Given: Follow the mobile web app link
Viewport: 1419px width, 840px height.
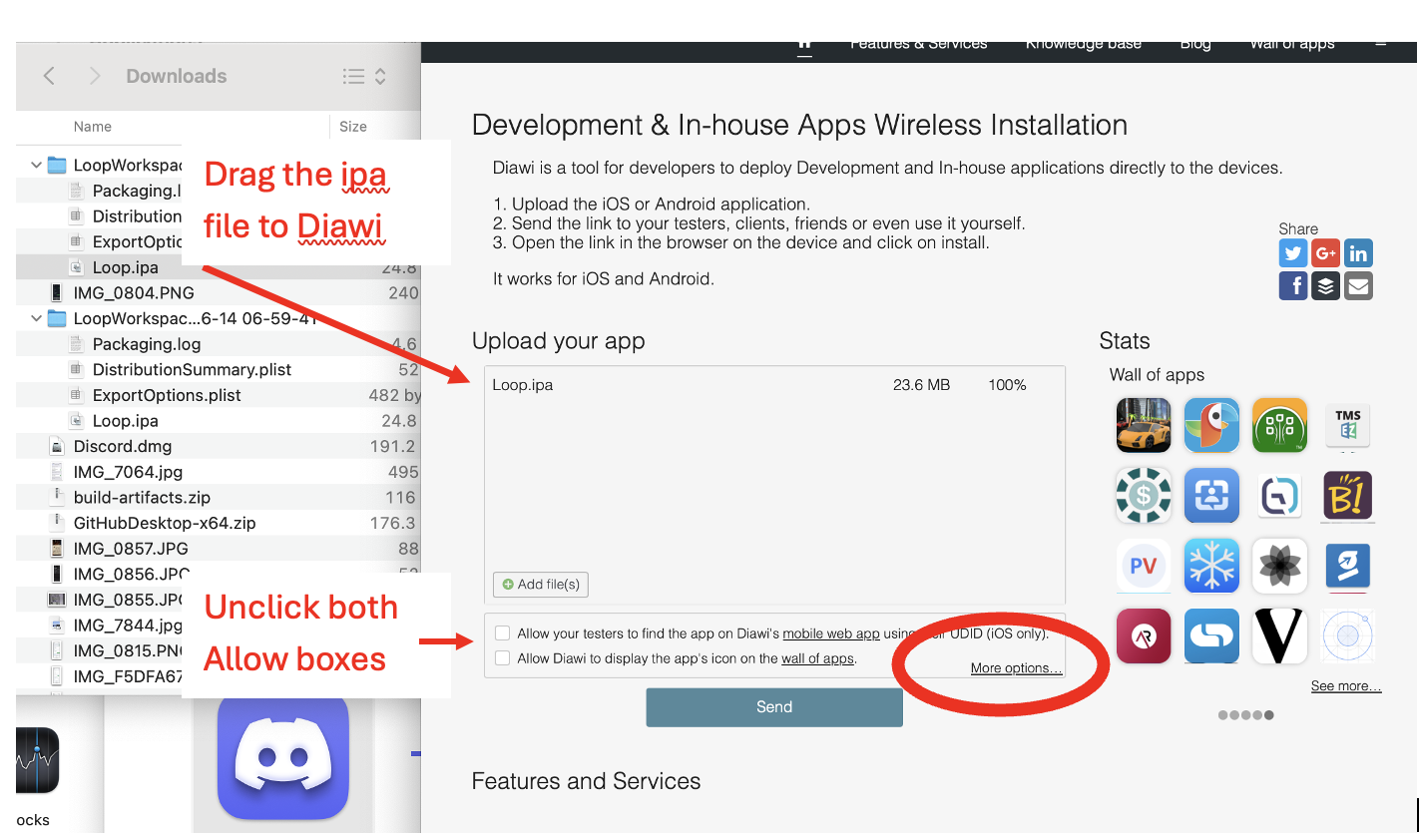Looking at the screenshot, I should coord(831,633).
